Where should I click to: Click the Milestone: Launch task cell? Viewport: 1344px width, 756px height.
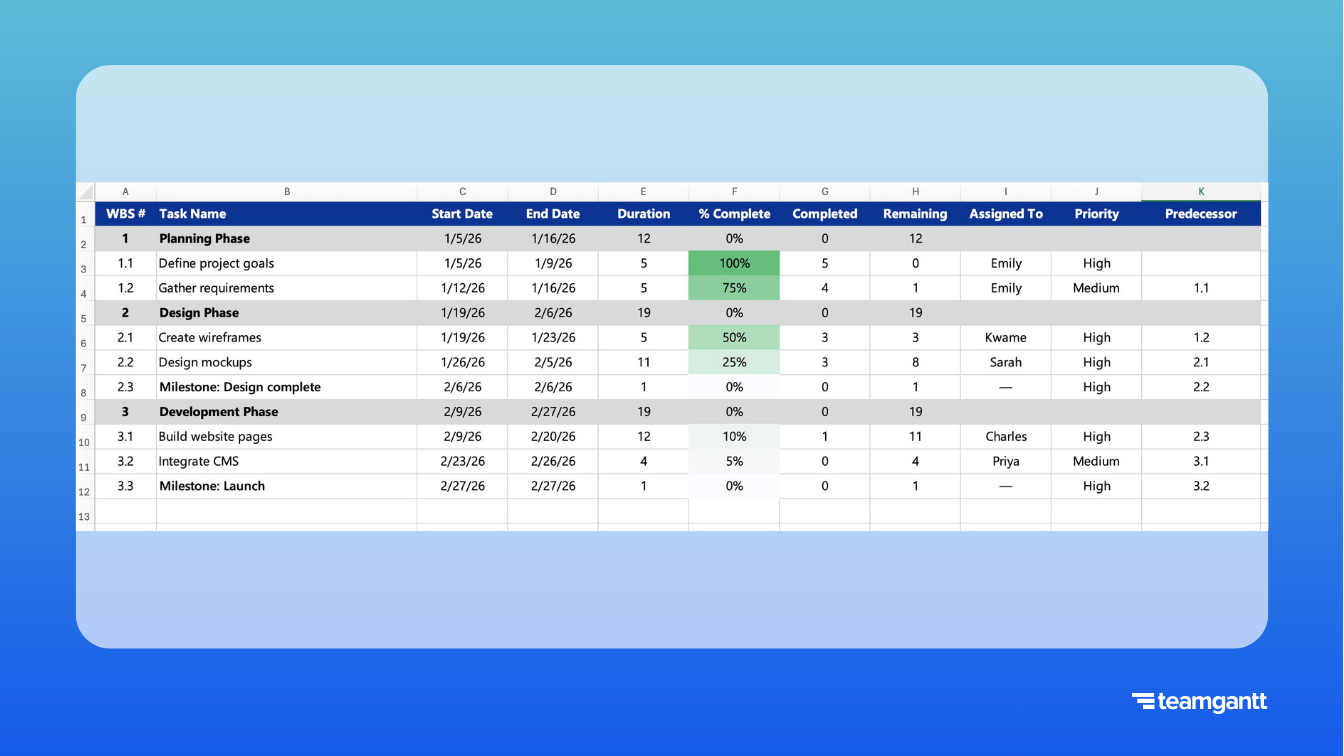click(x=212, y=486)
